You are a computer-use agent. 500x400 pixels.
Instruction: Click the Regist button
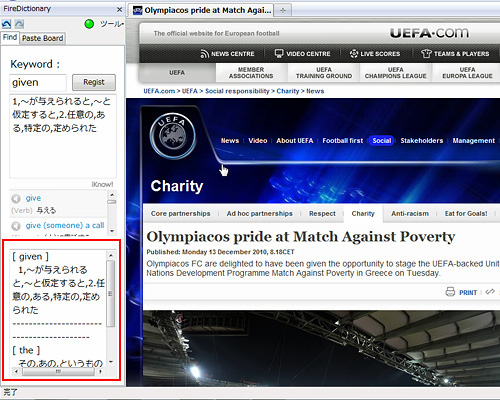coord(94,82)
